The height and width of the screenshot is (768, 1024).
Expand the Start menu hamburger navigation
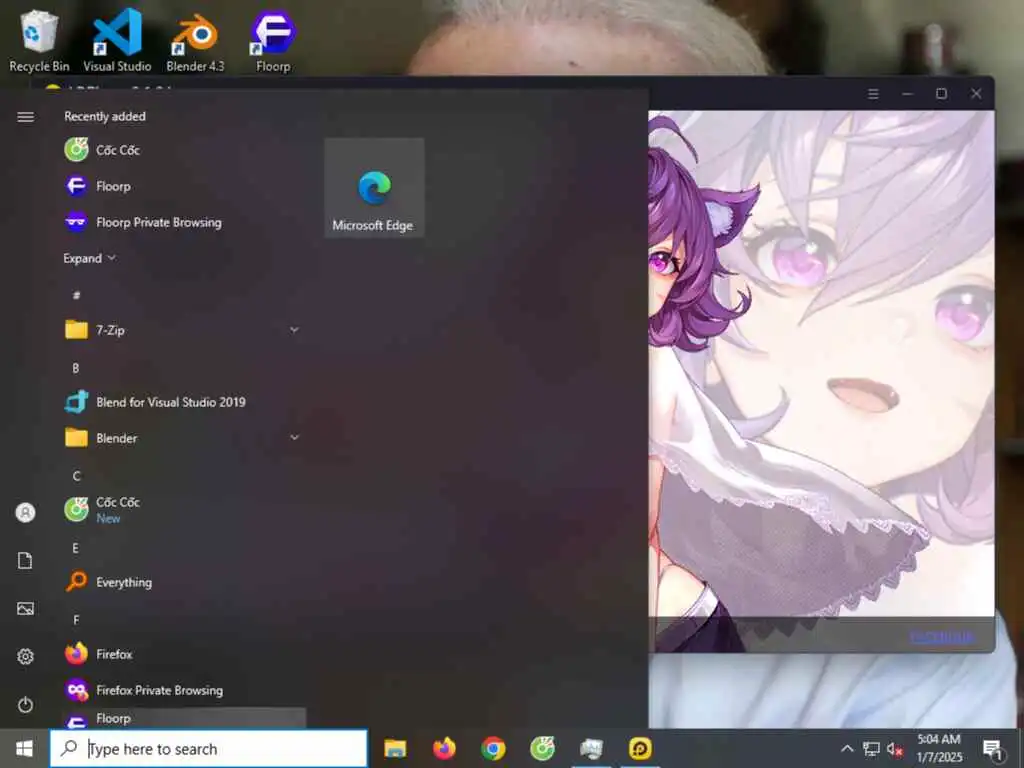[25, 117]
